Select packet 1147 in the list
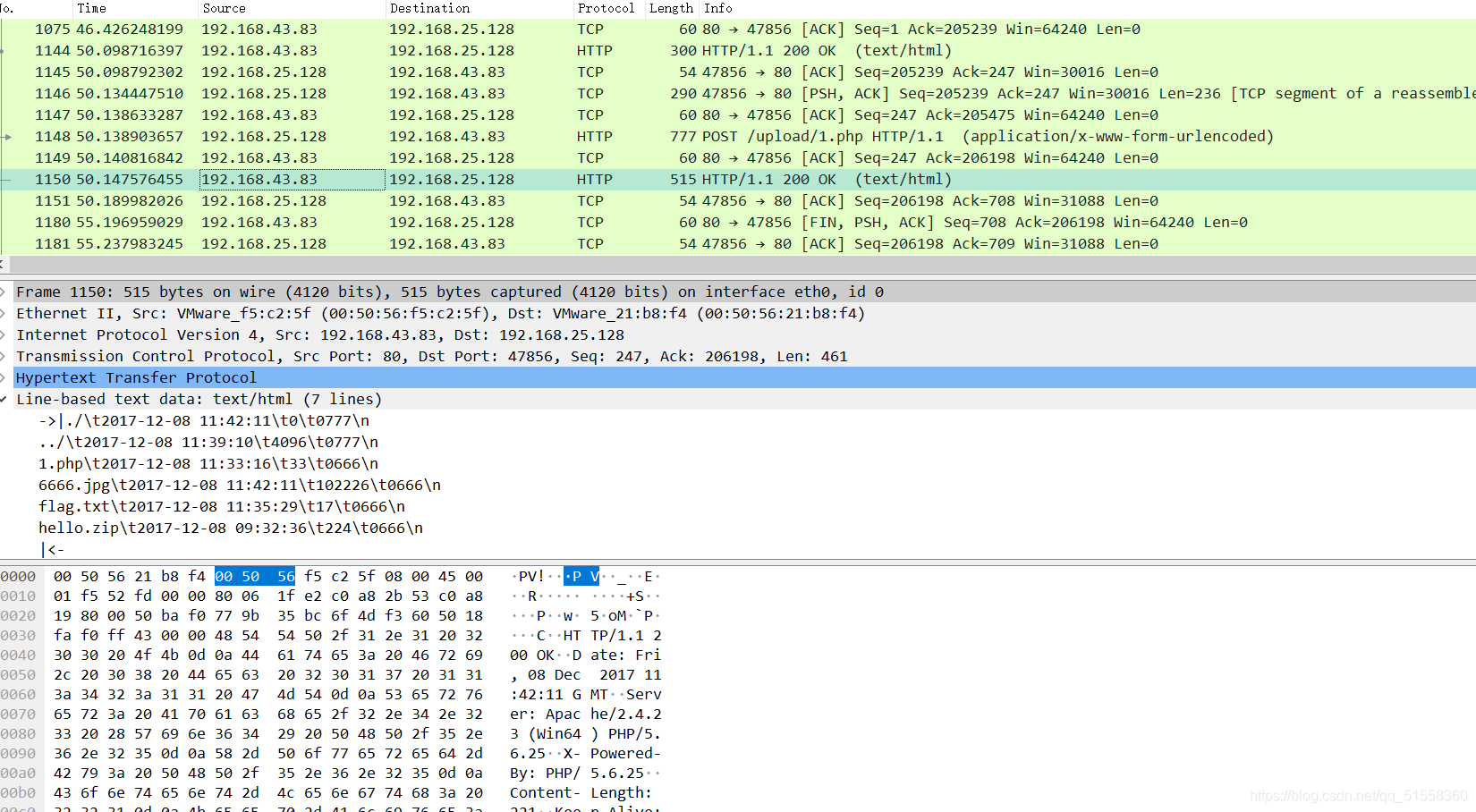Viewport: 1476px width, 812px height. coord(738,114)
